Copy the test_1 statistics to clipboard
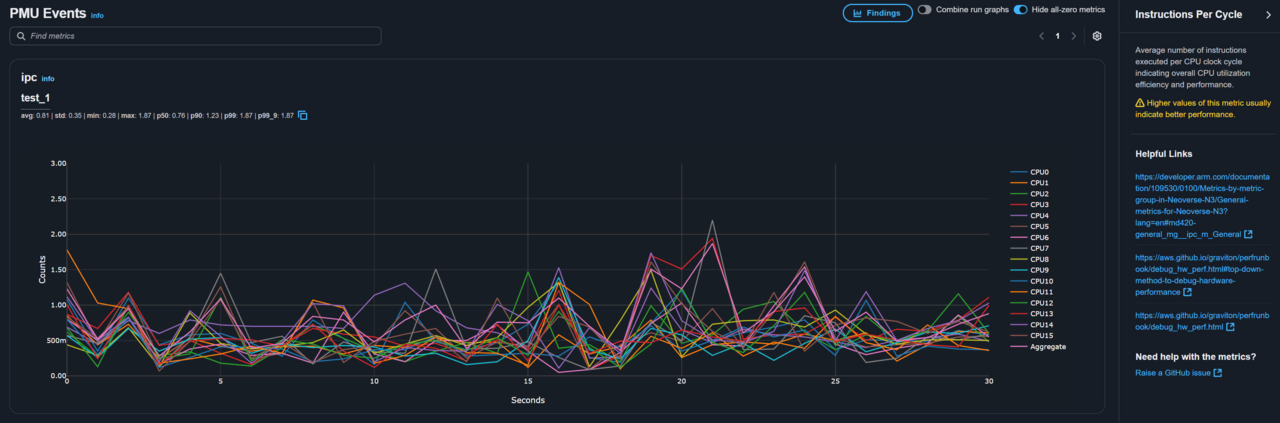 (x=302, y=115)
